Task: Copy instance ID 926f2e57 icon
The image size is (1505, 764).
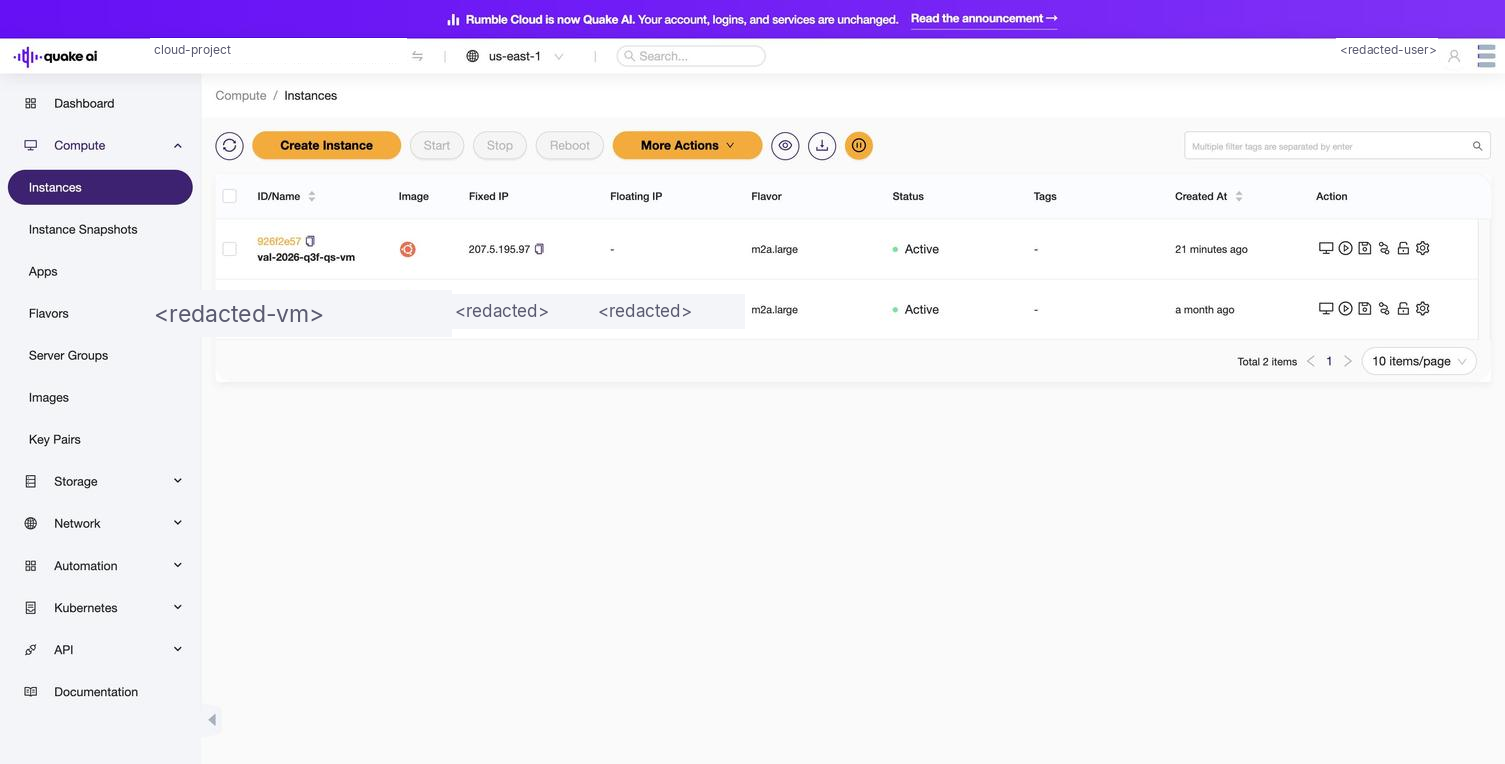Action: point(310,241)
